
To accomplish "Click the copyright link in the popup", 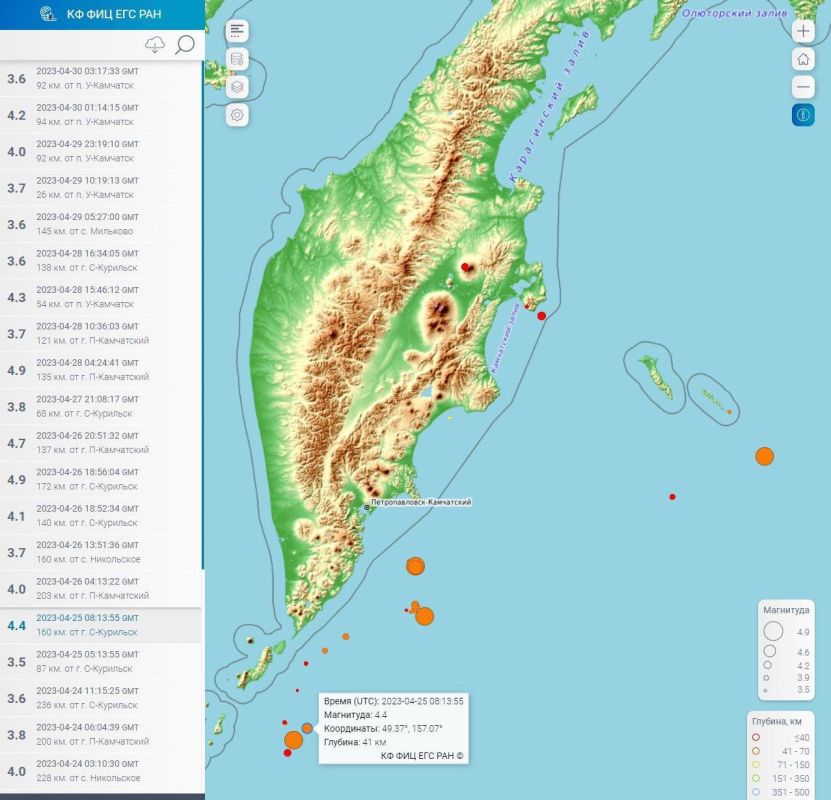I will 422,756.
